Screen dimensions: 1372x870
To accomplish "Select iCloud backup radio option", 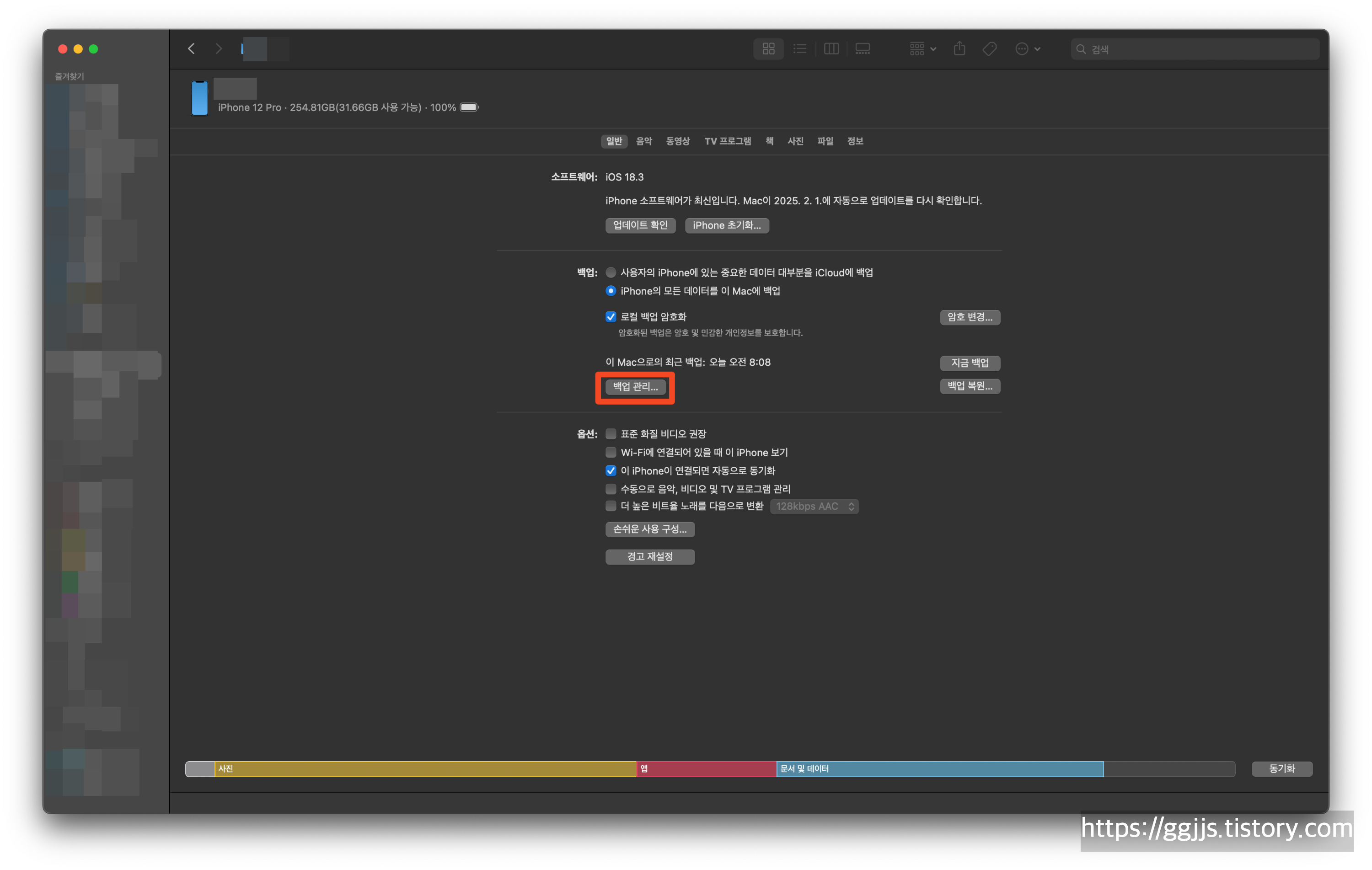I will (611, 272).
